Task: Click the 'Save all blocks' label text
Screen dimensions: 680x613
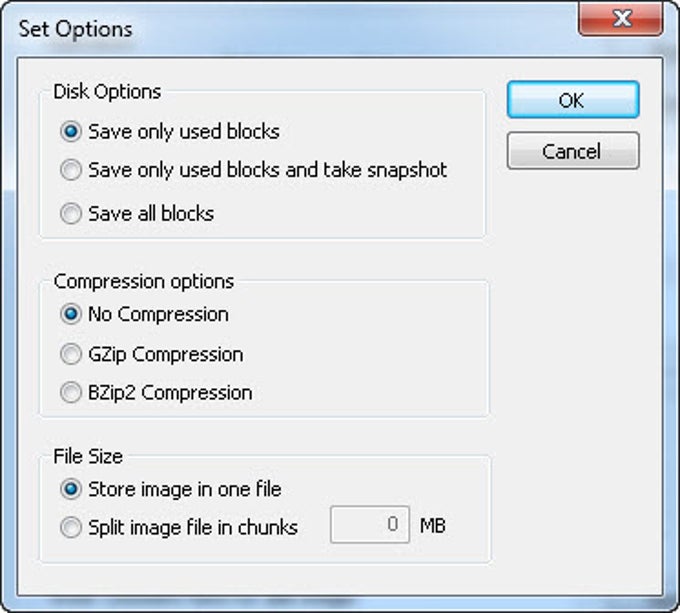Action: tap(151, 213)
